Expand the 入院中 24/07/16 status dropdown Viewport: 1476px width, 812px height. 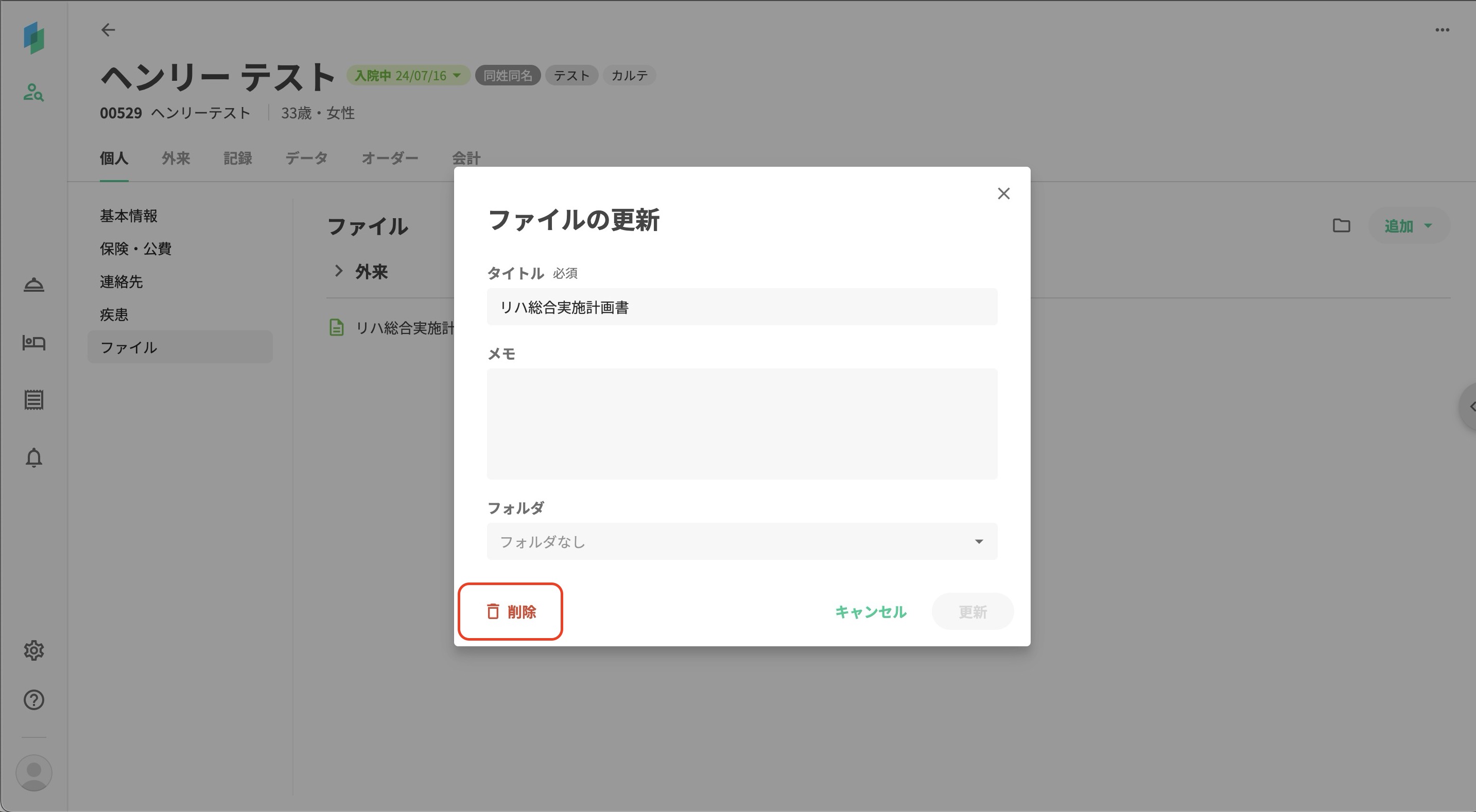[407, 76]
